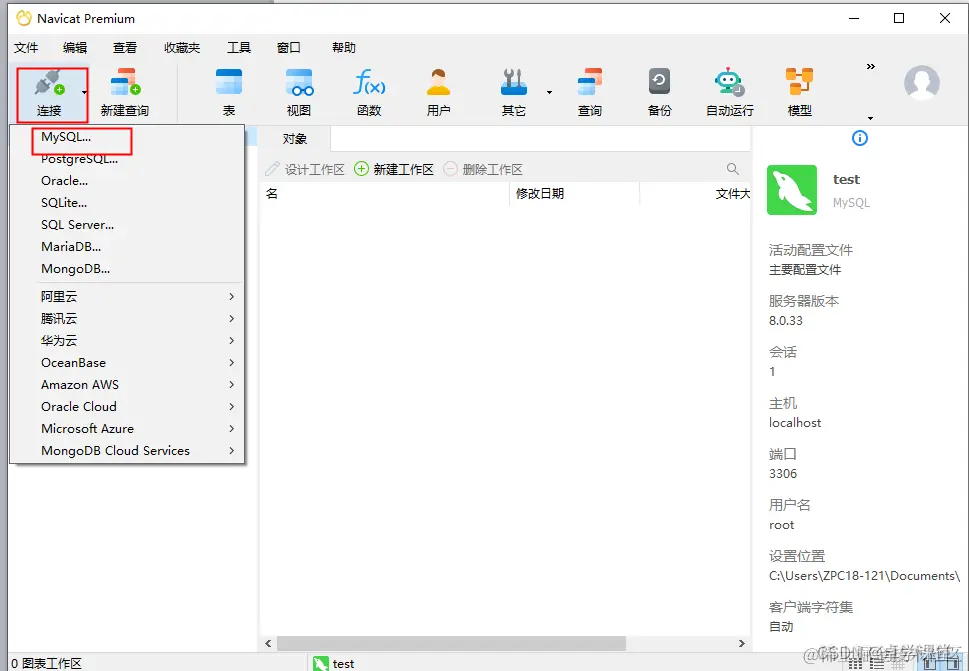Choose Oracle... connection type
The height and width of the screenshot is (671, 969).
pos(64,180)
